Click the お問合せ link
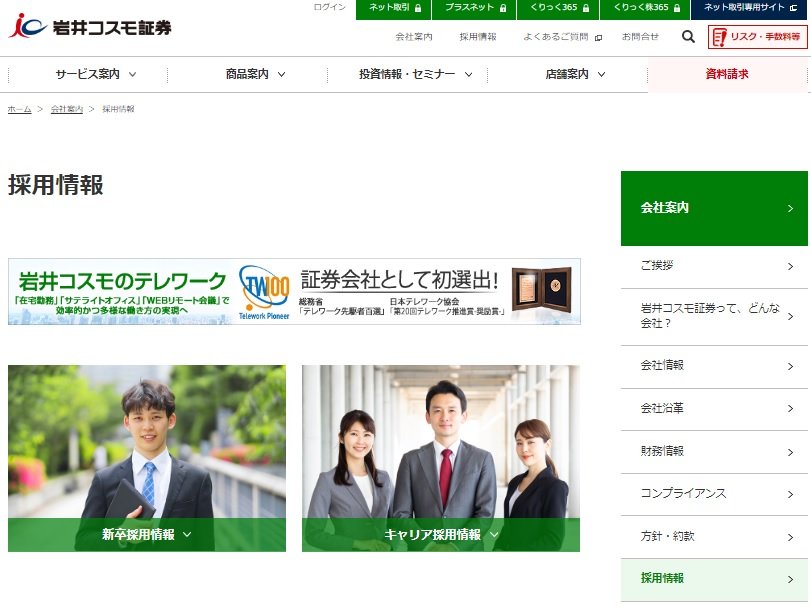This screenshot has height=613, width=811. coord(640,37)
